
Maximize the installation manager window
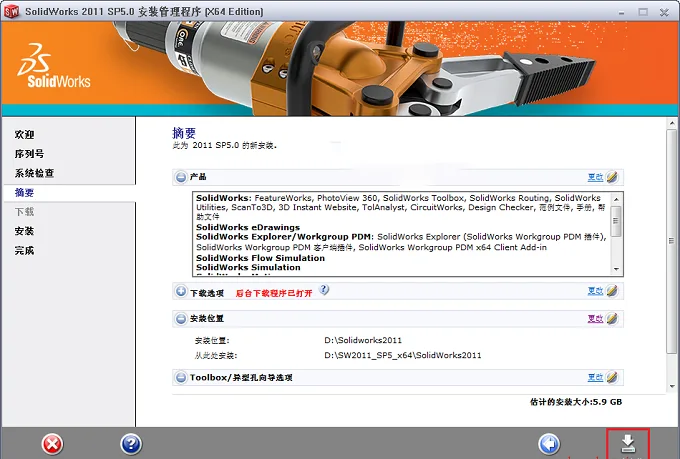tap(643, 12)
